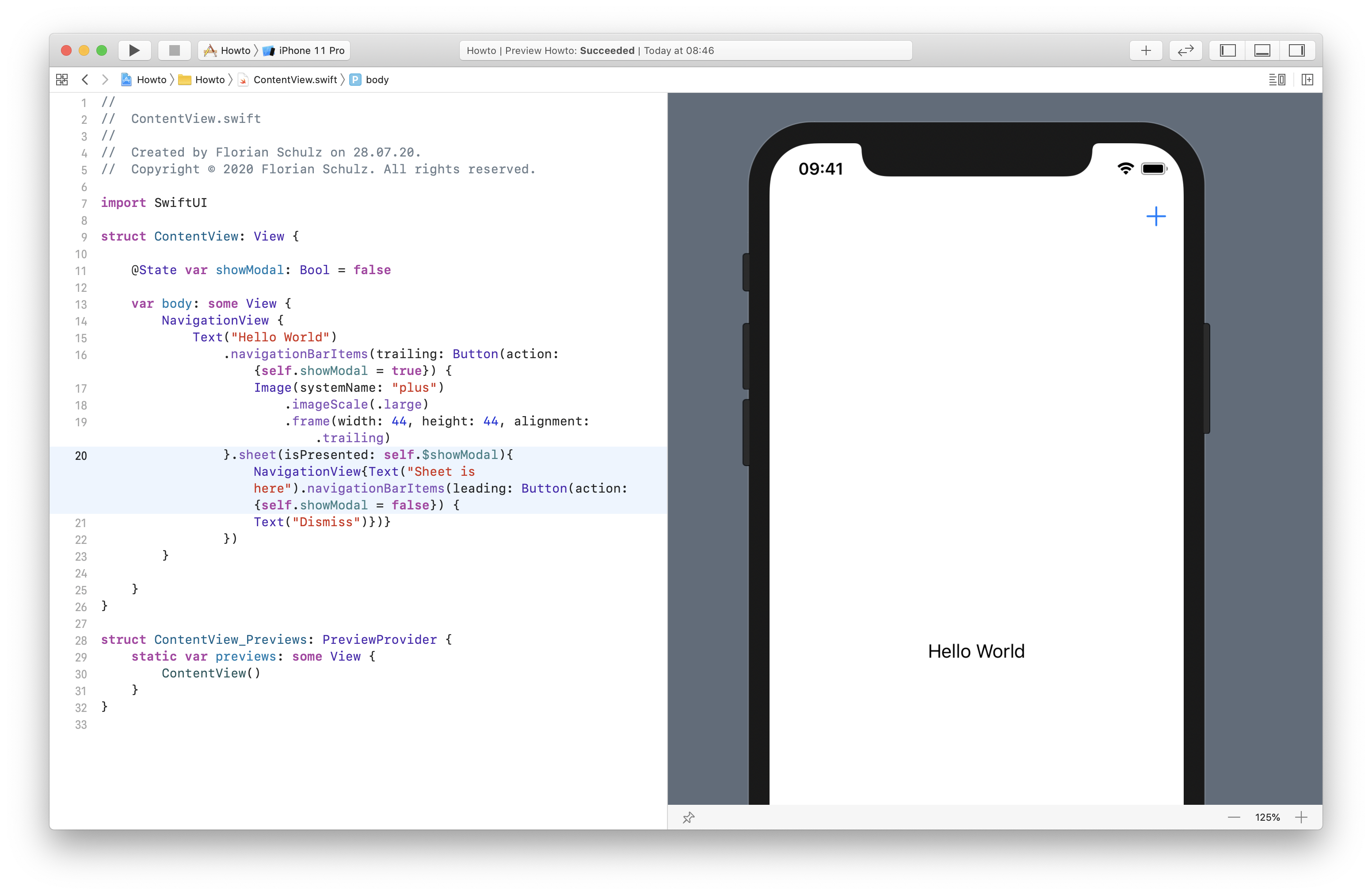Toggle the Inspectors panel
Viewport: 1372px width, 895px height.
(x=1298, y=50)
